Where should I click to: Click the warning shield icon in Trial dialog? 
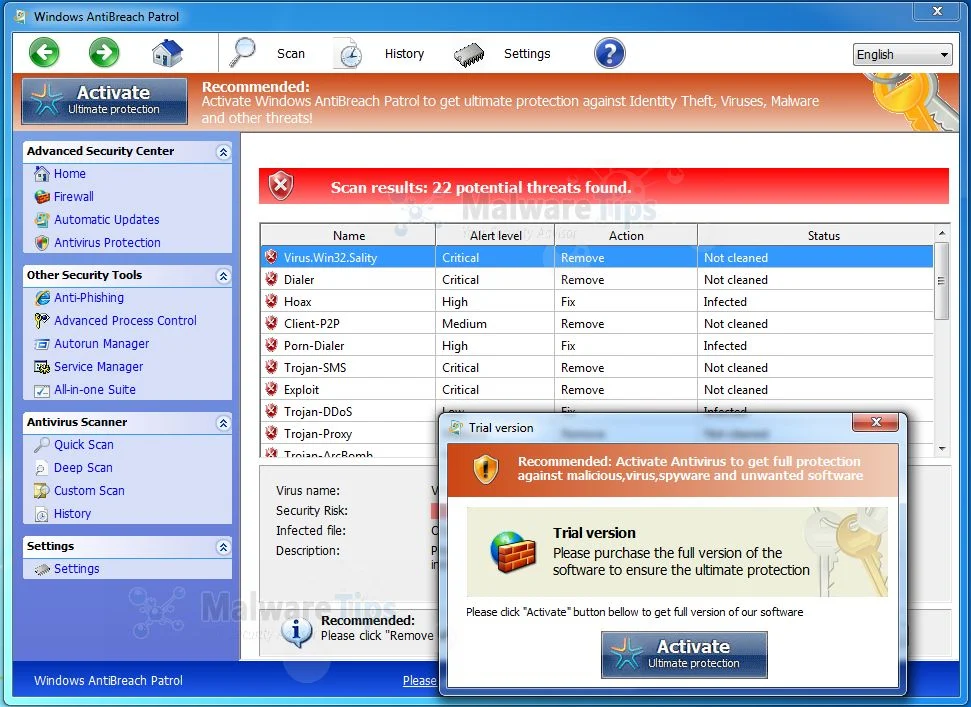486,469
